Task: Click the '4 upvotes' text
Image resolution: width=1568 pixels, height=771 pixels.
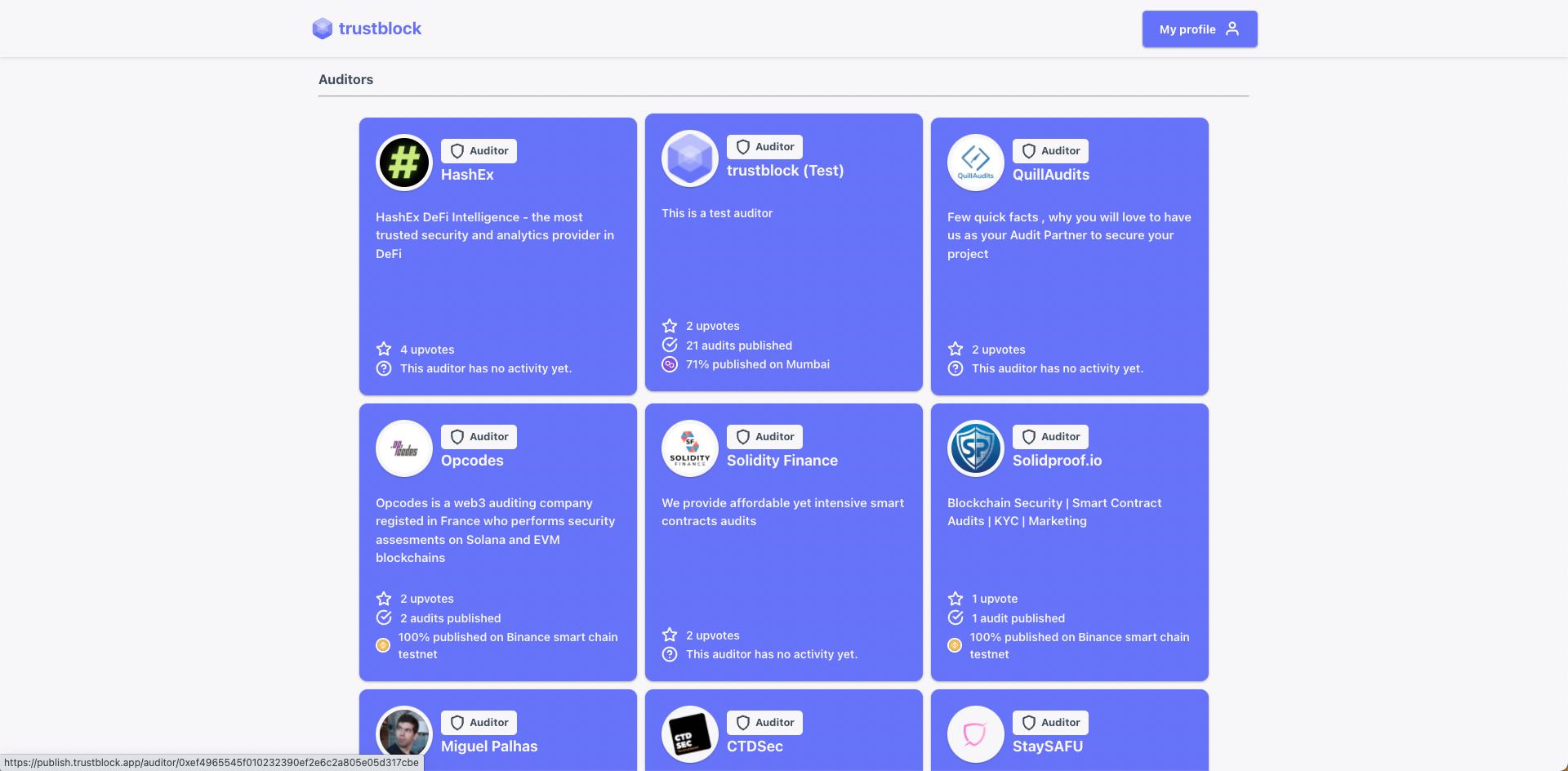Action: click(427, 350)
